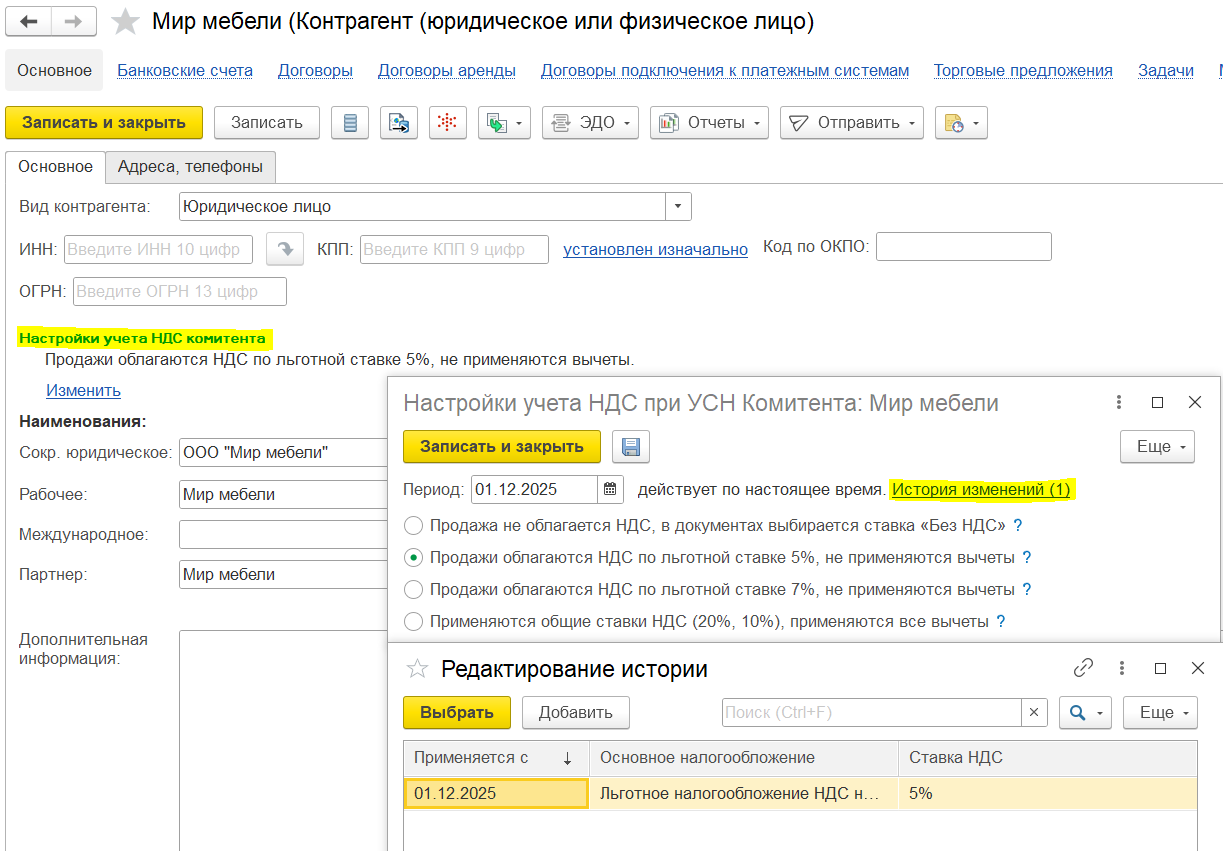Select the 7% reduced VAT rate option
The width and height of the screenshot is (1223, 851).
[x=412, y=590]
